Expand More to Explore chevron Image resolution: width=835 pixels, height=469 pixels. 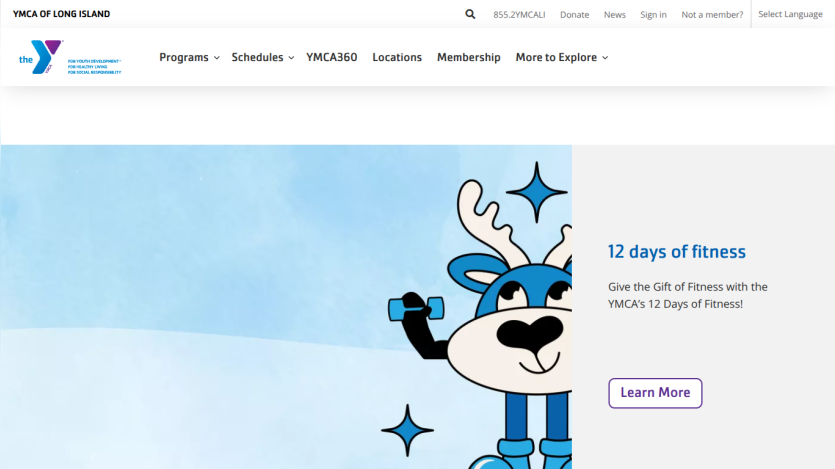click(x=605, y=57)
